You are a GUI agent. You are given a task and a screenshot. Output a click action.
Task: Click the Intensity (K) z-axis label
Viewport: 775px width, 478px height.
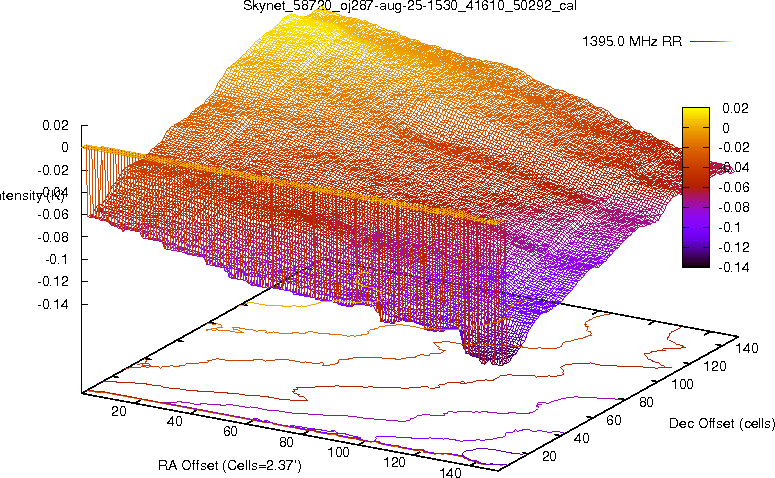(32, 196)
